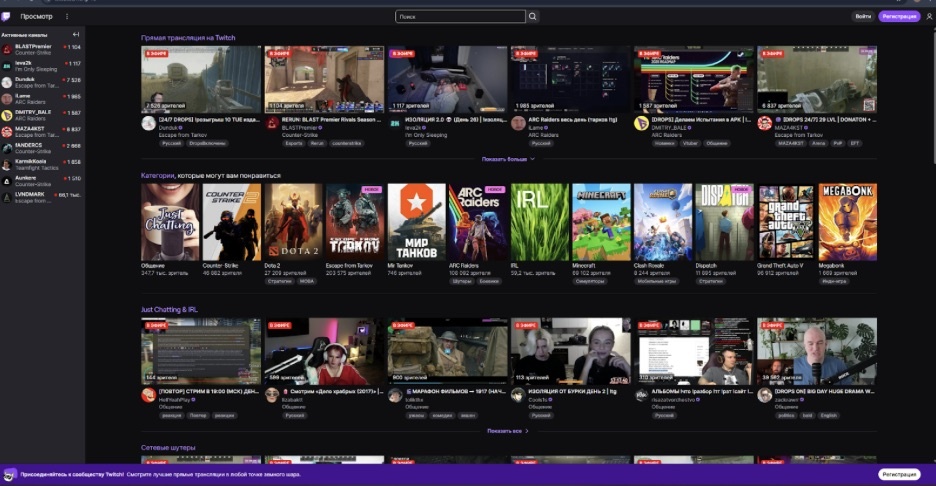
Task: Click the Шутеры tag under ARC Raiders category
Action: [461, 281]
